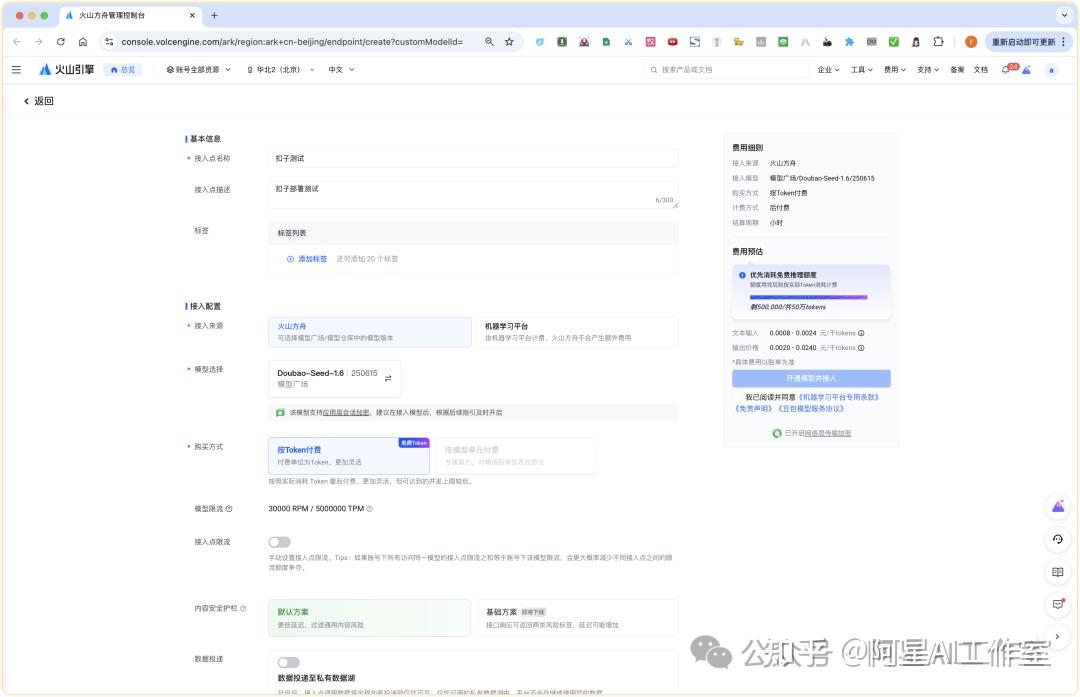The width and height of the screenshot is (1080, 697).
Task: Click the plus icon beside 添加标签
Action: [x=290, y=260]
